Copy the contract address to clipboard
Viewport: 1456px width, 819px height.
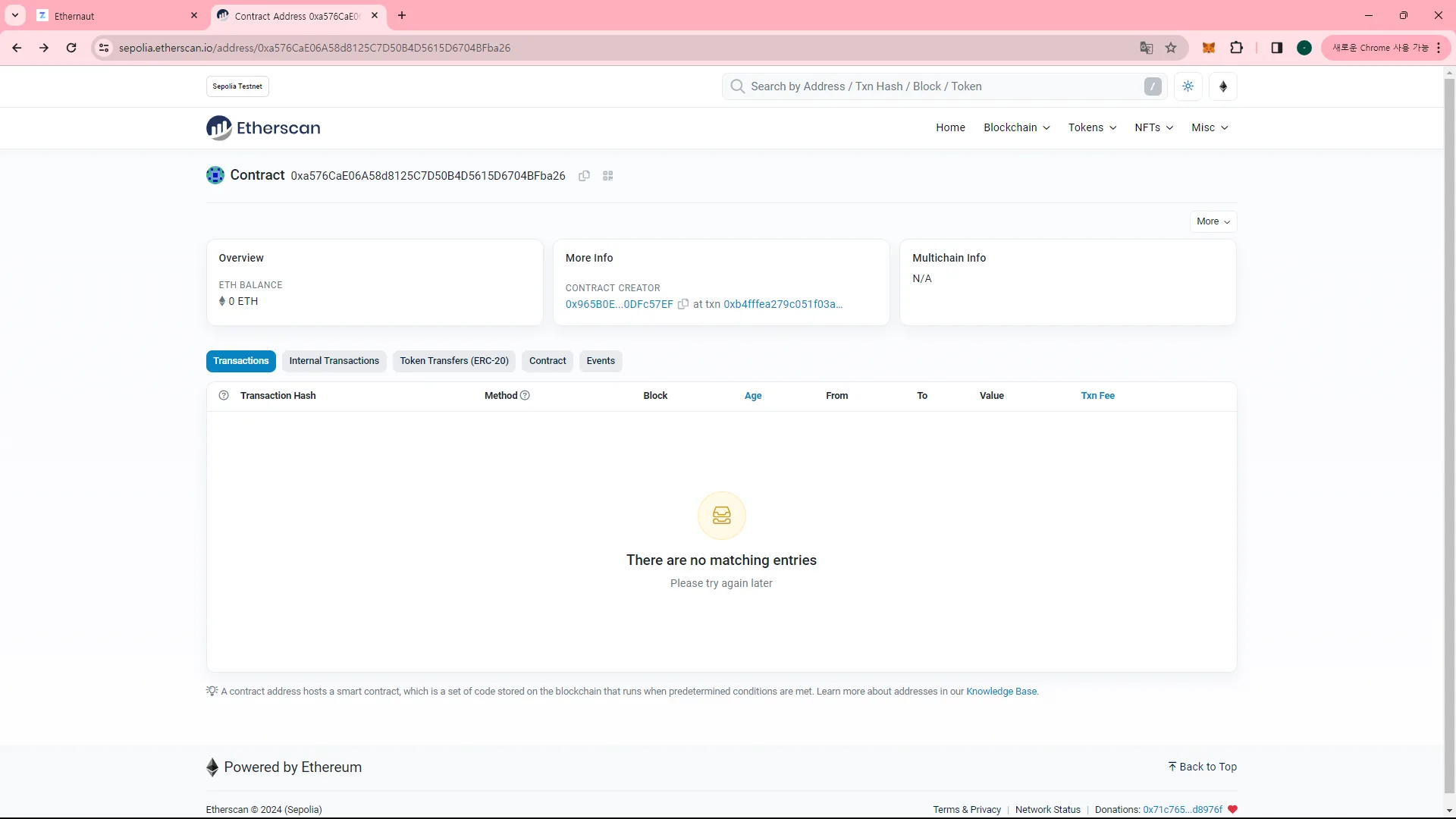pos(584,176)
